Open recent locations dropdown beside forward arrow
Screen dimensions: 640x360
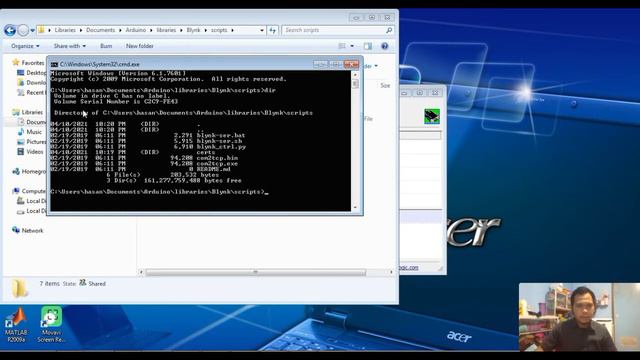coord(33,30)
